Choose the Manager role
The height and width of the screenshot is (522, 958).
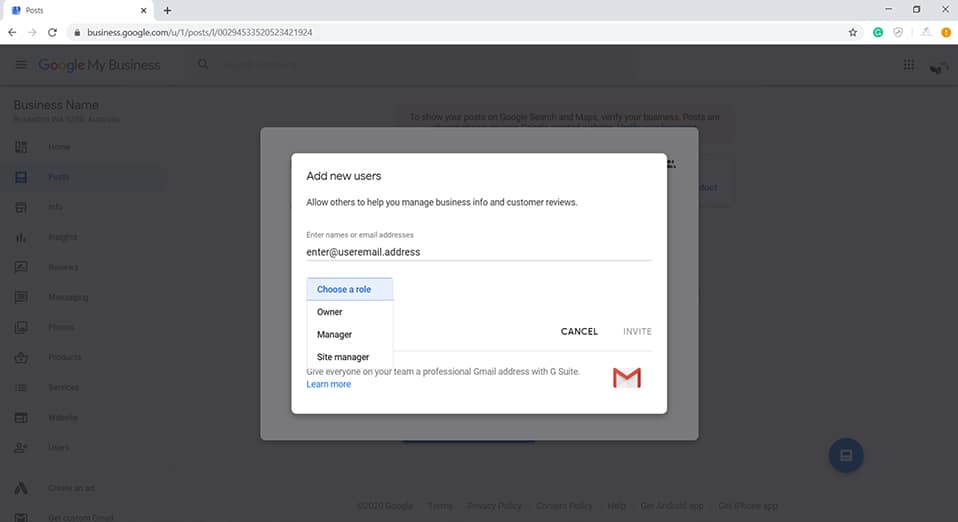click(x=349, y=334)
